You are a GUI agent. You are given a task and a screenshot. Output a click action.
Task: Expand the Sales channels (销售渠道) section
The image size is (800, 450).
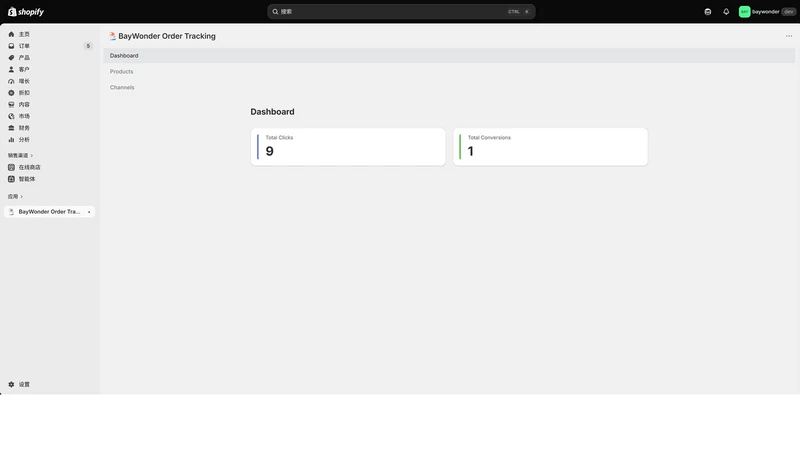pos(20,156)
